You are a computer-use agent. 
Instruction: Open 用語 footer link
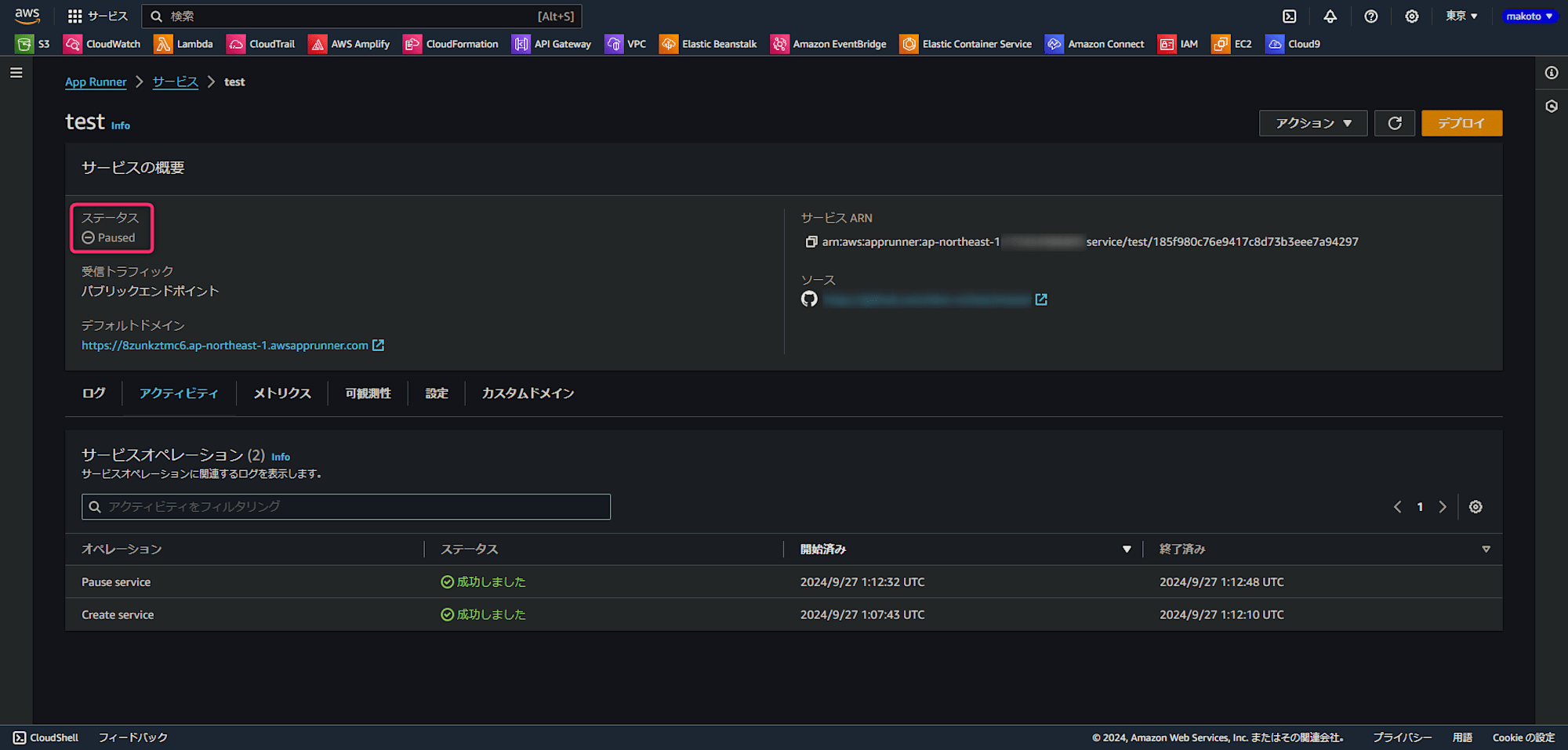point(1462,737)
